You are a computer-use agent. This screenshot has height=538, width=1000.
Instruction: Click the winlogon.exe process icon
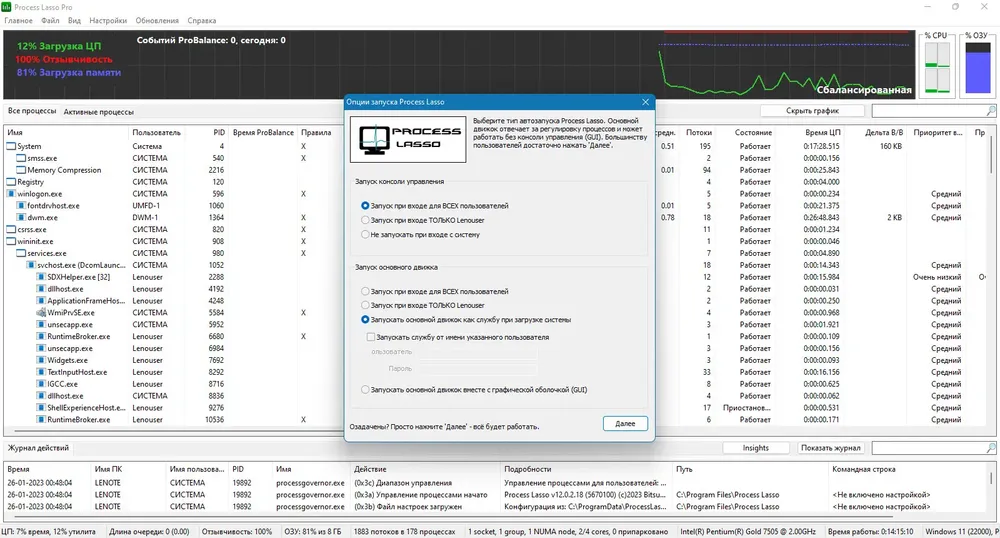tap(11, 194)
